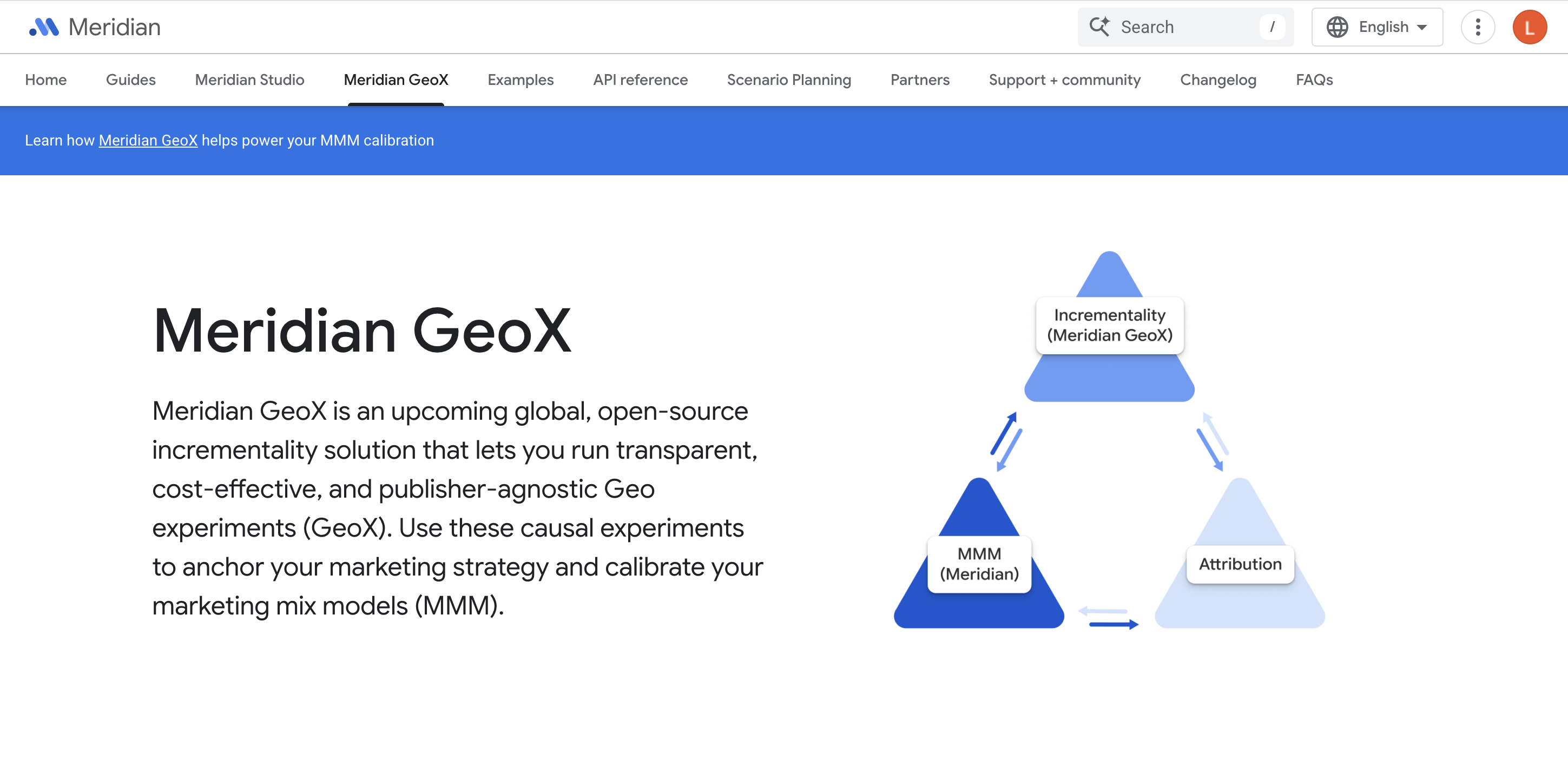The image size is (1568, 780).
Task: Follow the Meridian GeoX banner link
Action: pos(148,141)
